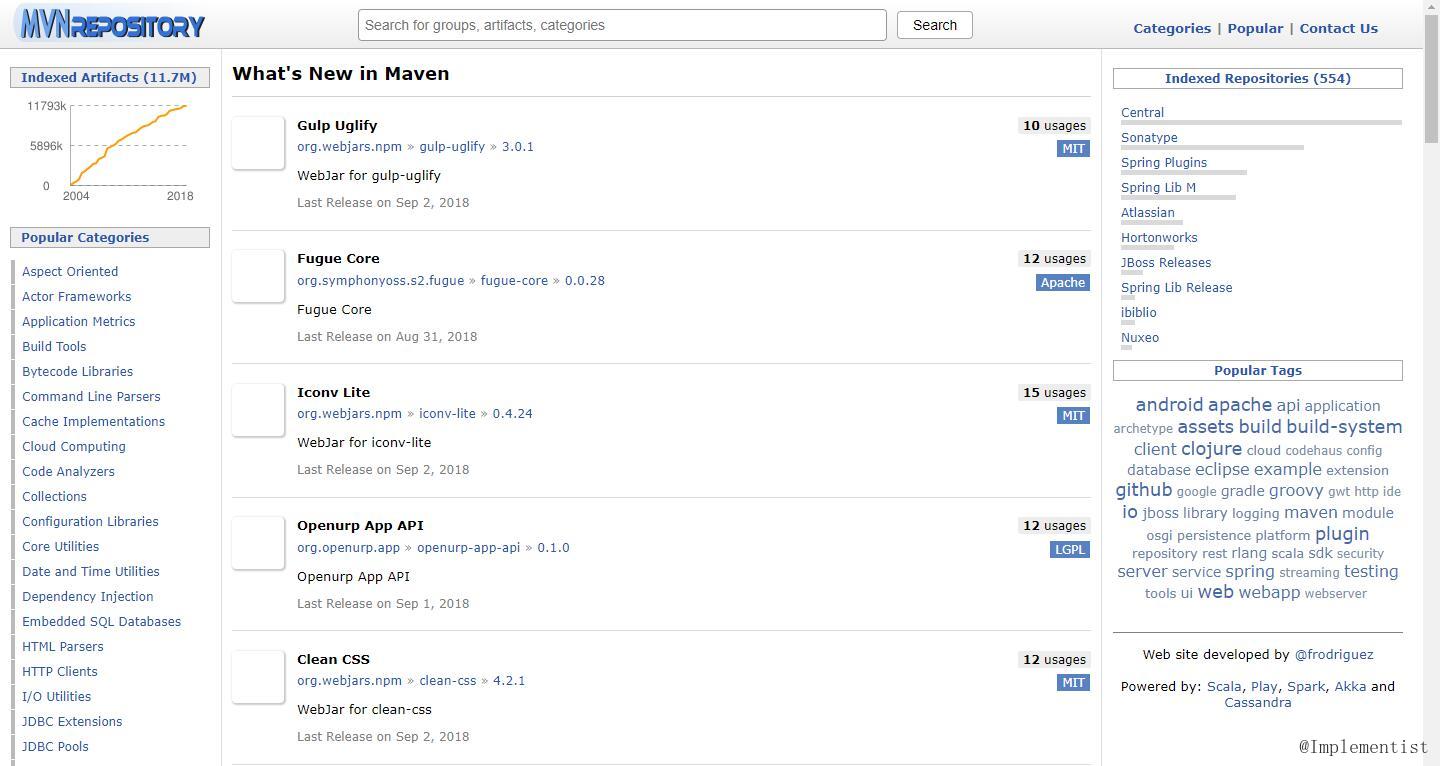The image size is (1440, 766).
Task: Open Categories in top navigation
Action: [1172, 28]
